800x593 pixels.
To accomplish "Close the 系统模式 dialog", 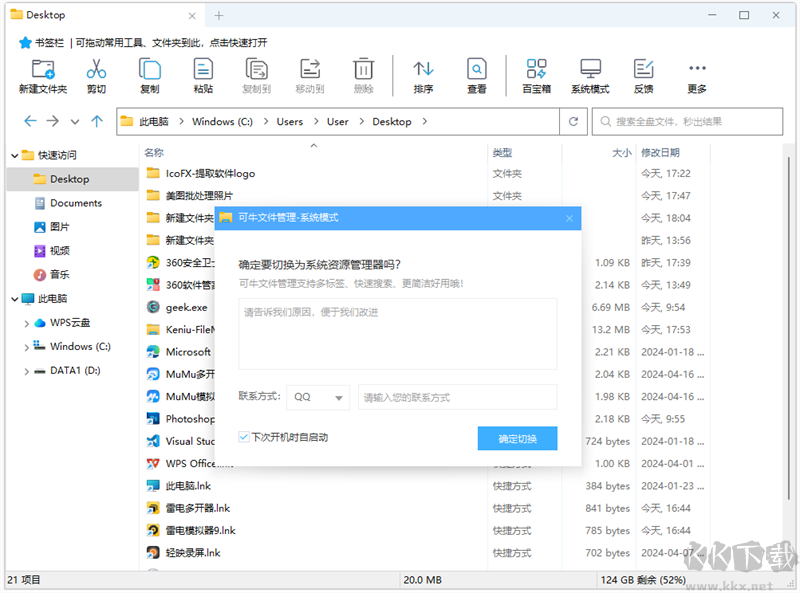I will tap(569, 218).
